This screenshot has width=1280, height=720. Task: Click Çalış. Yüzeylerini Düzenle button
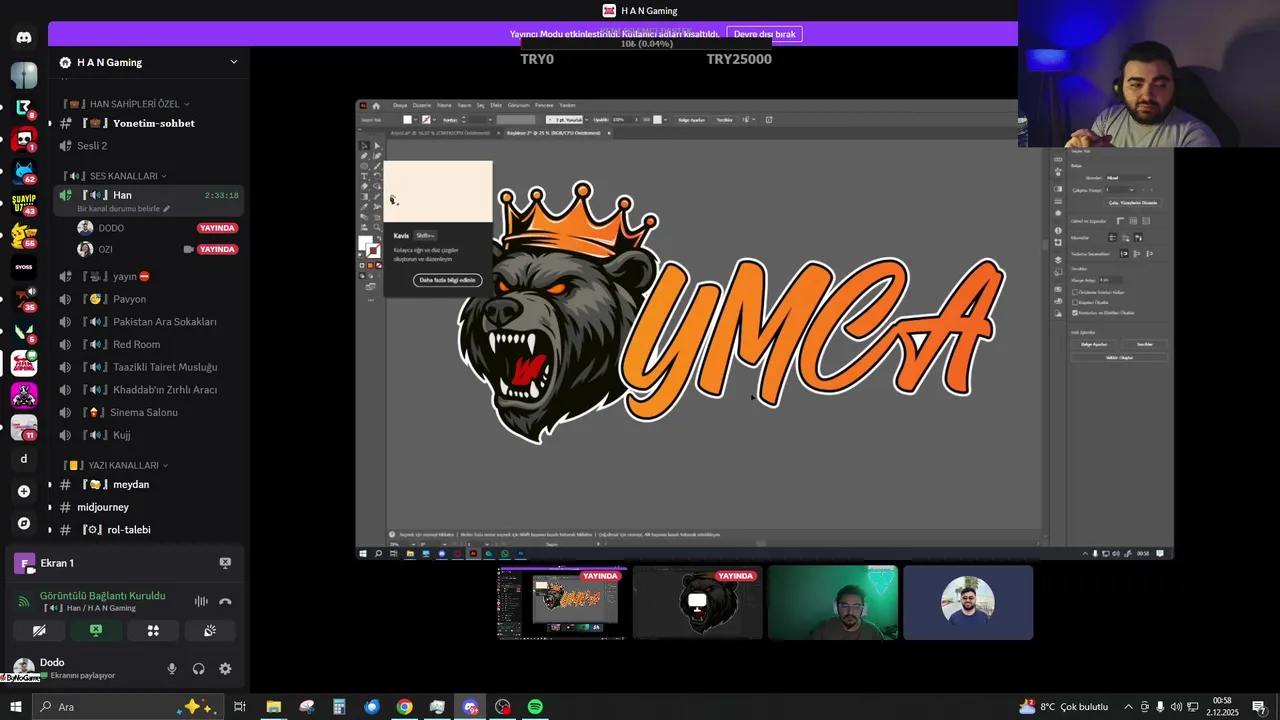(1133, 203)
